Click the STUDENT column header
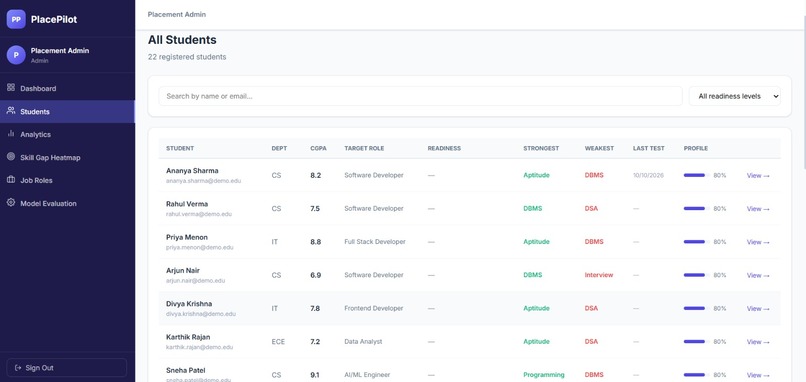Viewport: 806px width, 382px height. [180, 148]
